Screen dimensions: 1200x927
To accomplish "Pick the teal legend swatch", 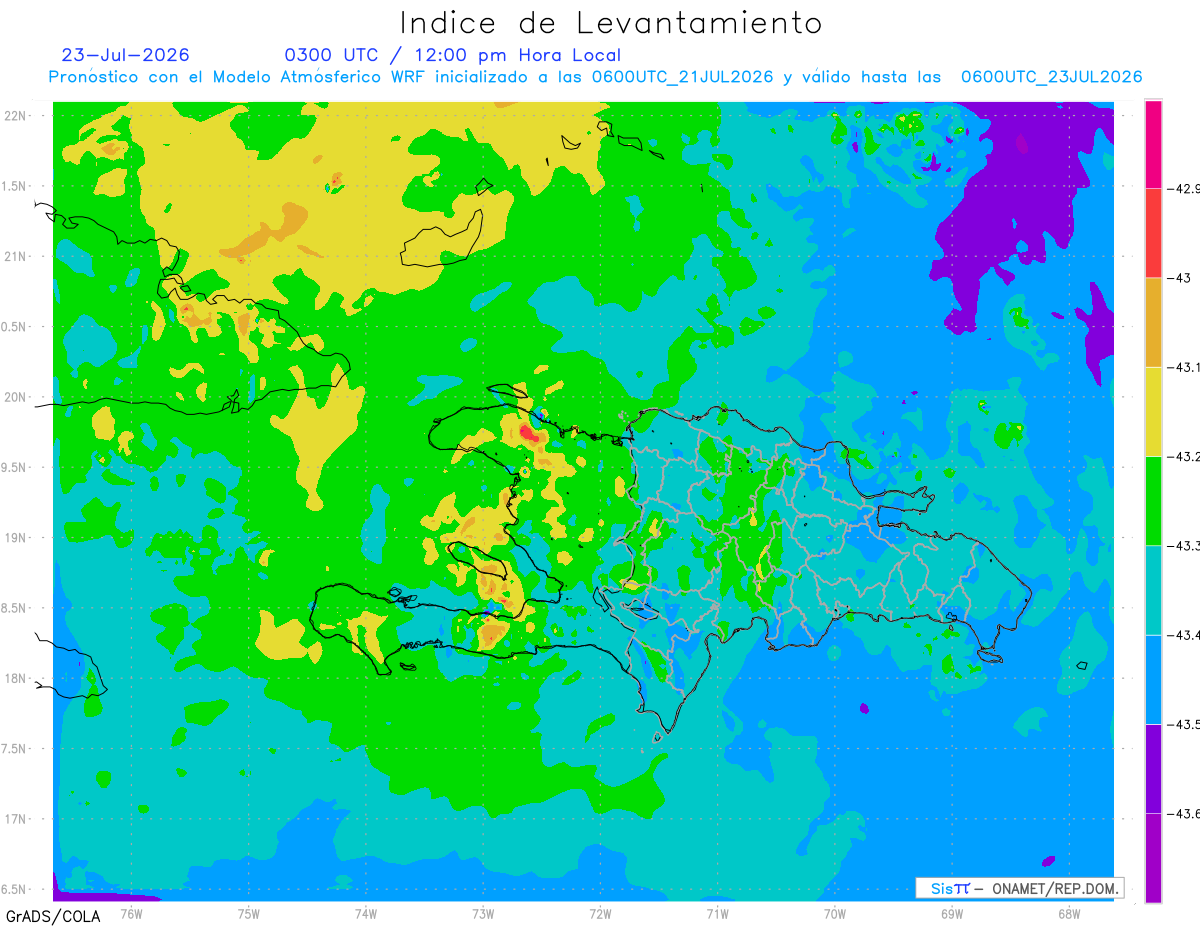I will point(1153,590).
